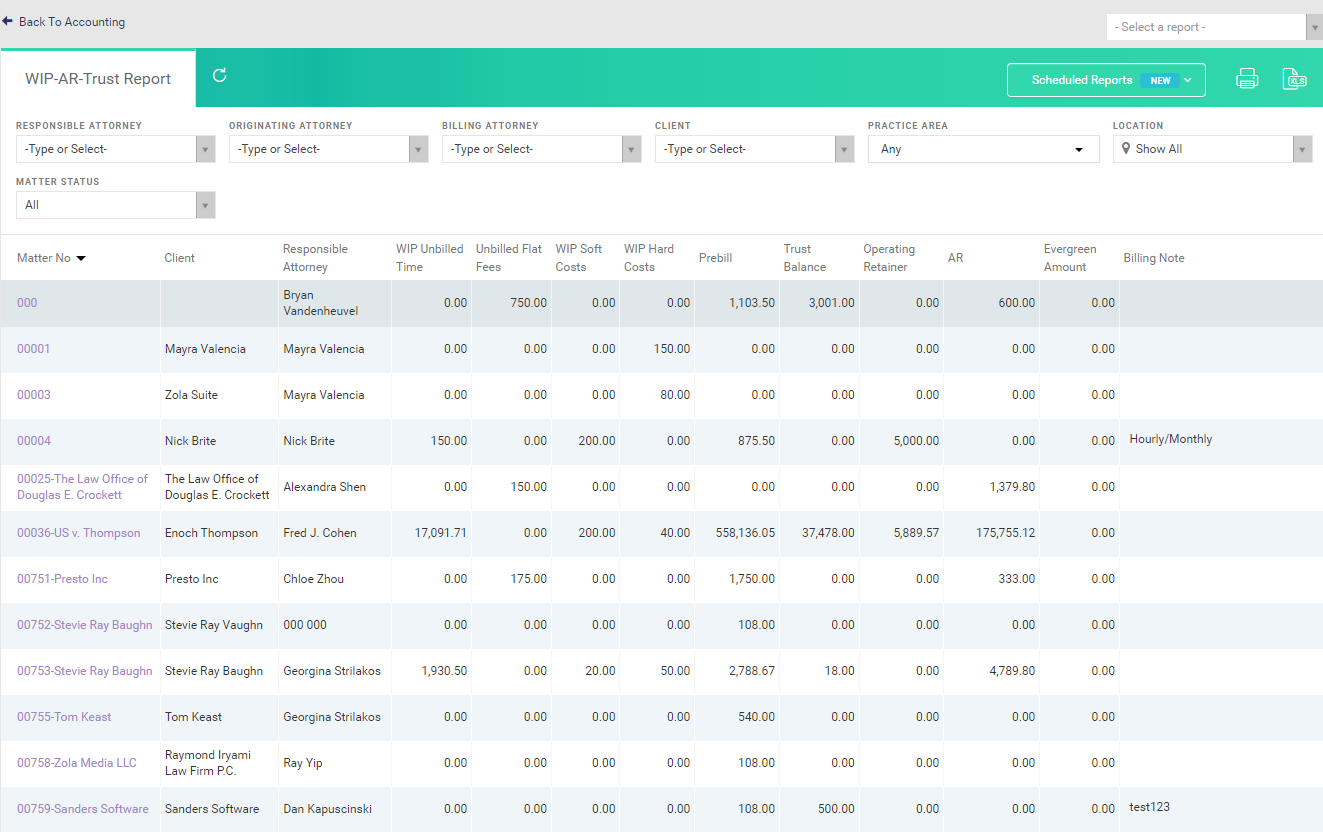Screen dimensions: 1323x832
Task: Refresh the WIP-AR-Trust report
Action: coord(220,75)
